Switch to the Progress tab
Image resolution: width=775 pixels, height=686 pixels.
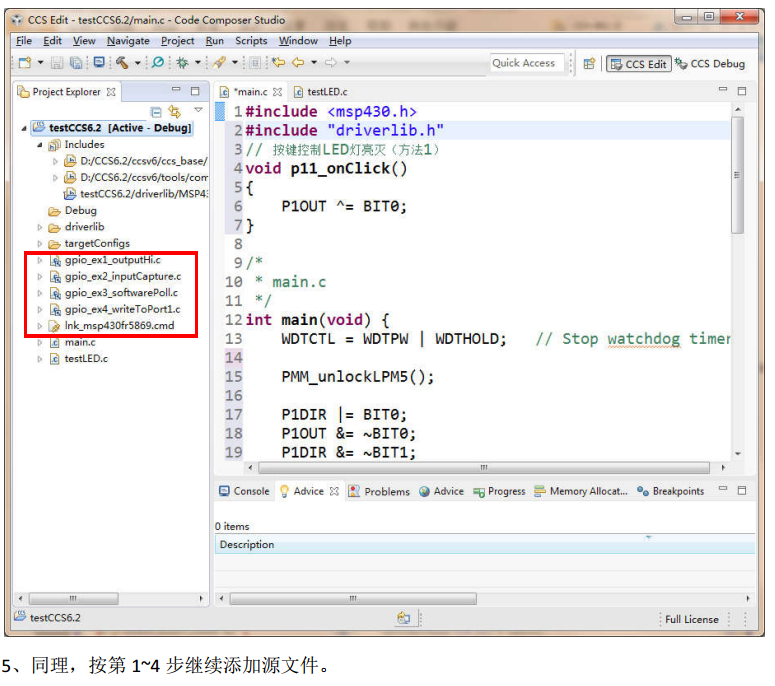coord(499,492)
